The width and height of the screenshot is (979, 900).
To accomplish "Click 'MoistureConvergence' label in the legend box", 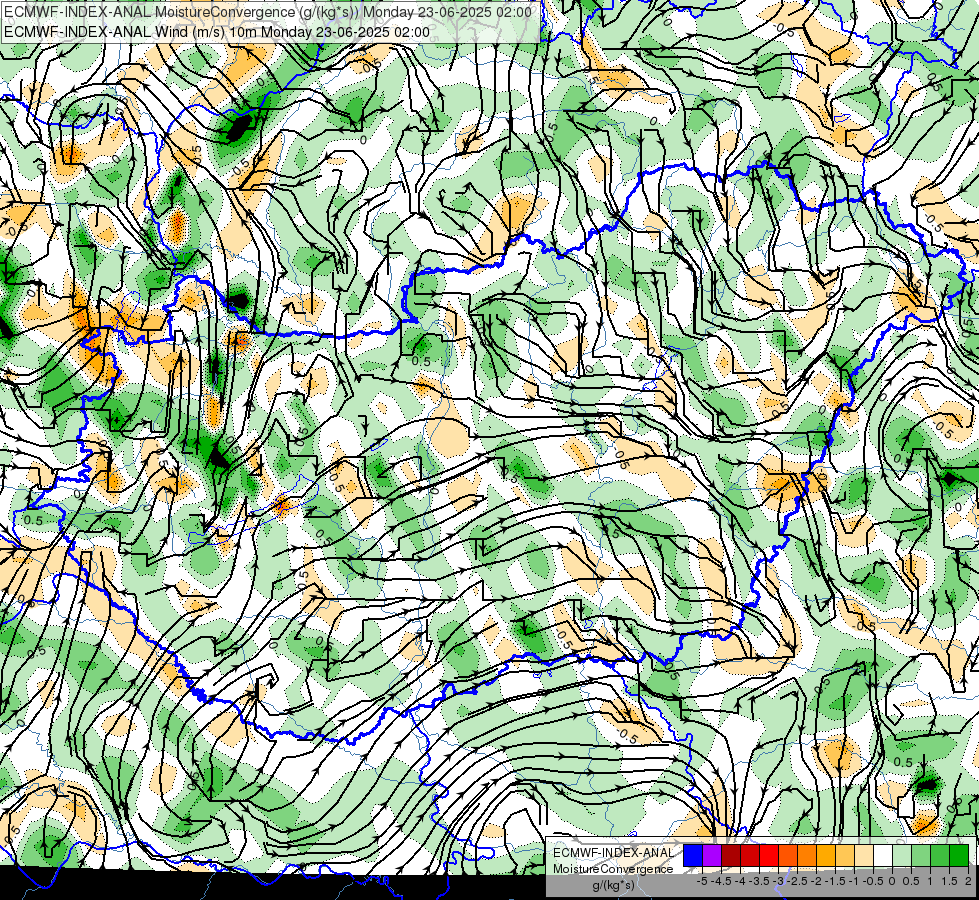I will (x=613, y=869).
